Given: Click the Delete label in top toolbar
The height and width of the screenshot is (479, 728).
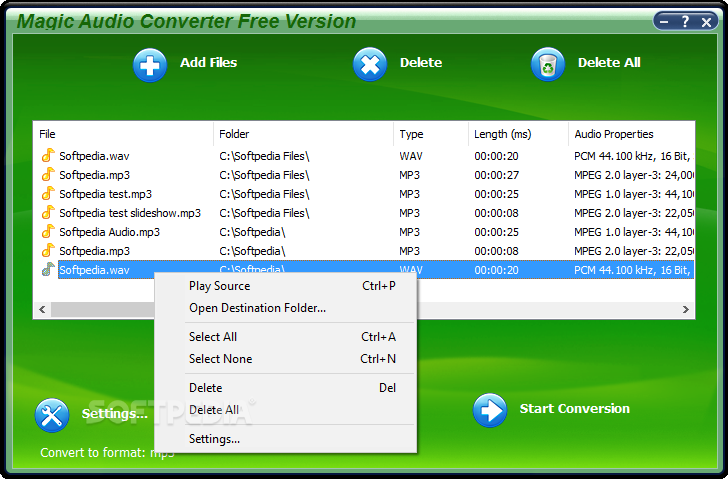Looking at the screenshot, I should pyautogui.click(x=421, y=63).
